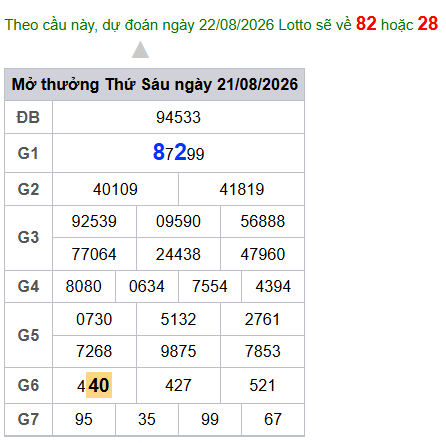446x443 pixels.
Task: Click the G5 row label
Action: pyautogui.click(x=28, y=335)
